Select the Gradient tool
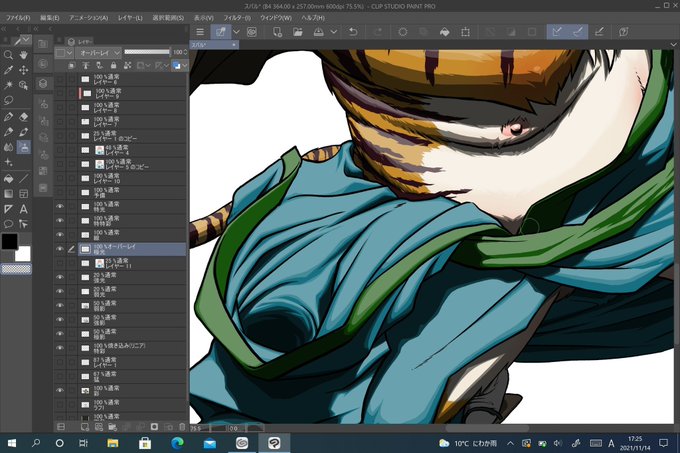The width and height of the screenshot is (680, 453). tap(8, 194)
